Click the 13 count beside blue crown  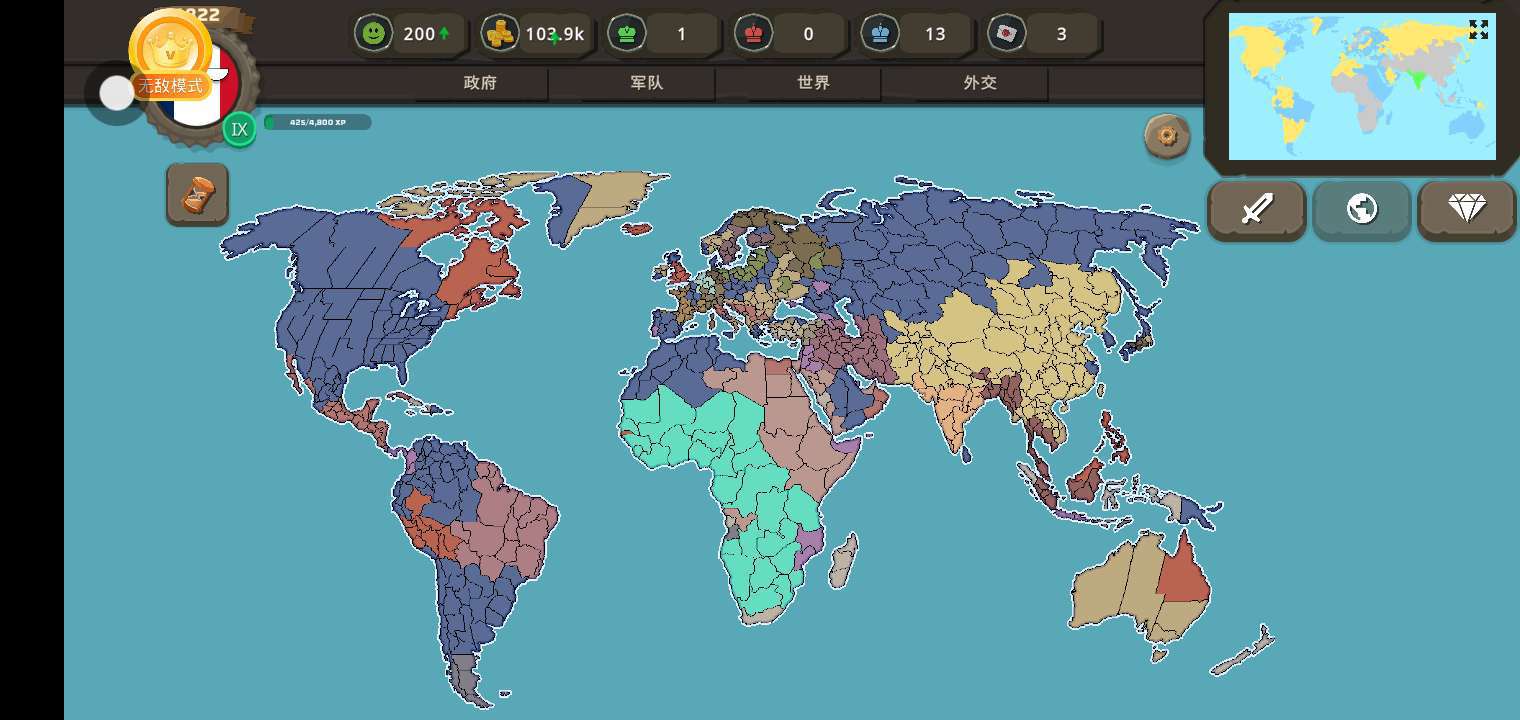pos(935,34)
